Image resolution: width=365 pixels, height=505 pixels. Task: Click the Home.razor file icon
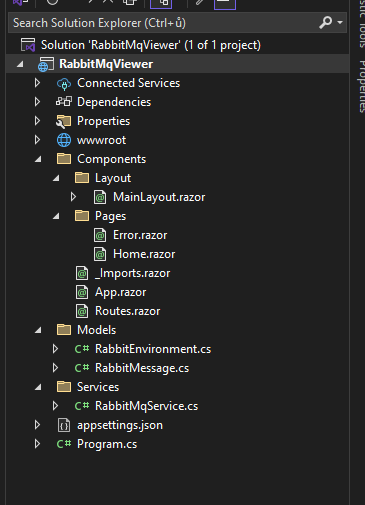100,254
